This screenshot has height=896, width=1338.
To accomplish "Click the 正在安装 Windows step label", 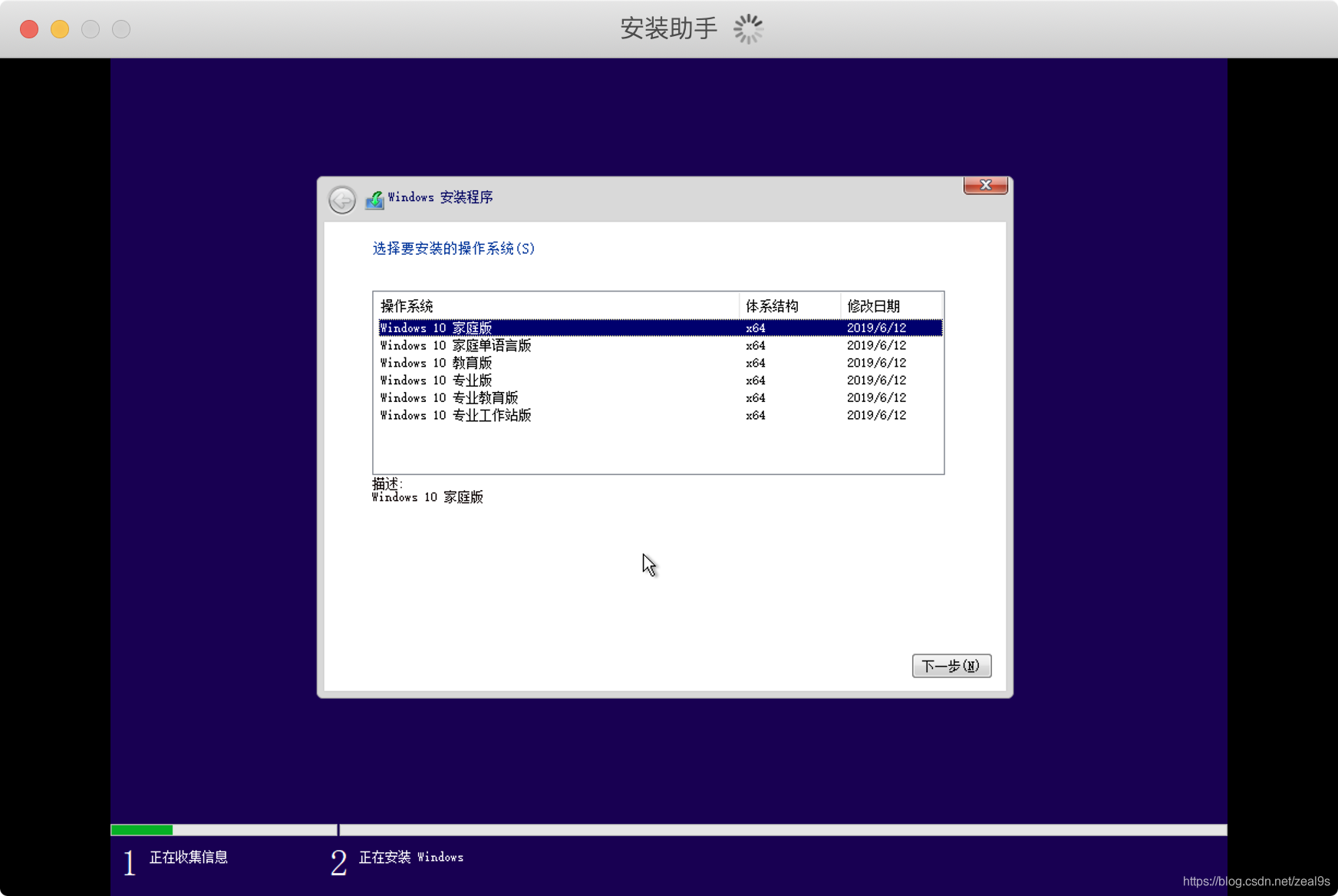I will point(411,857).
